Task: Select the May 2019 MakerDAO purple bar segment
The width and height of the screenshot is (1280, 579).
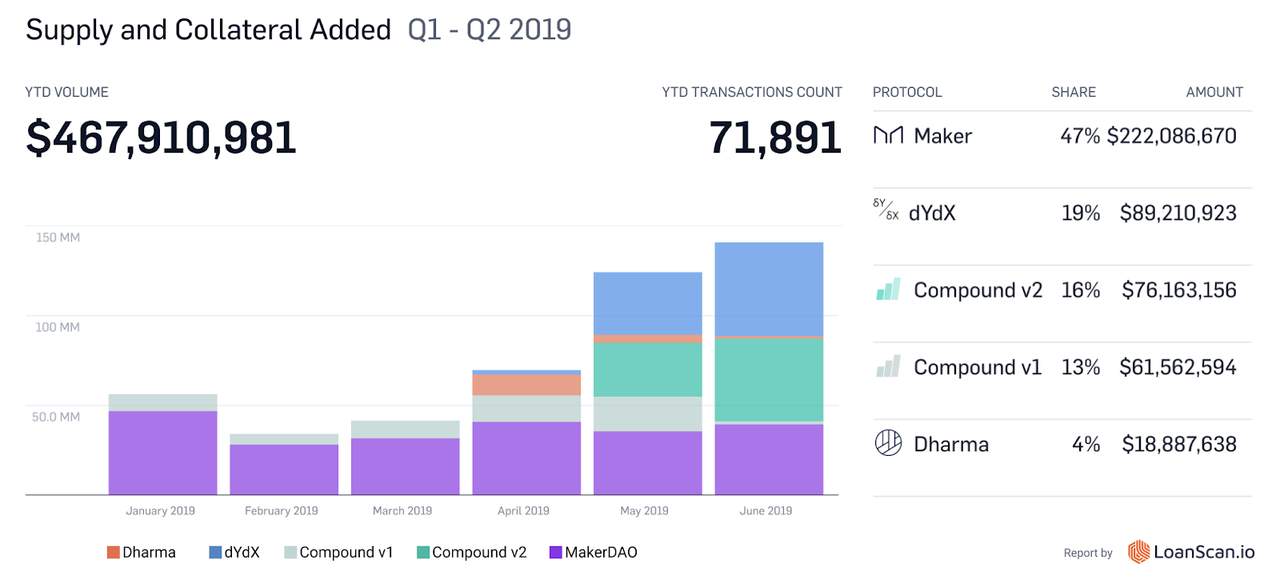Action: [648, 463]
